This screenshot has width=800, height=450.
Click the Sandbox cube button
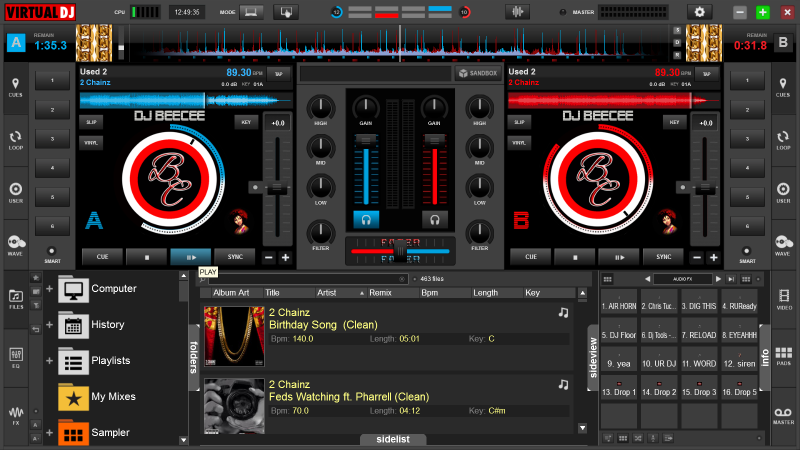(x=478, y=73)
